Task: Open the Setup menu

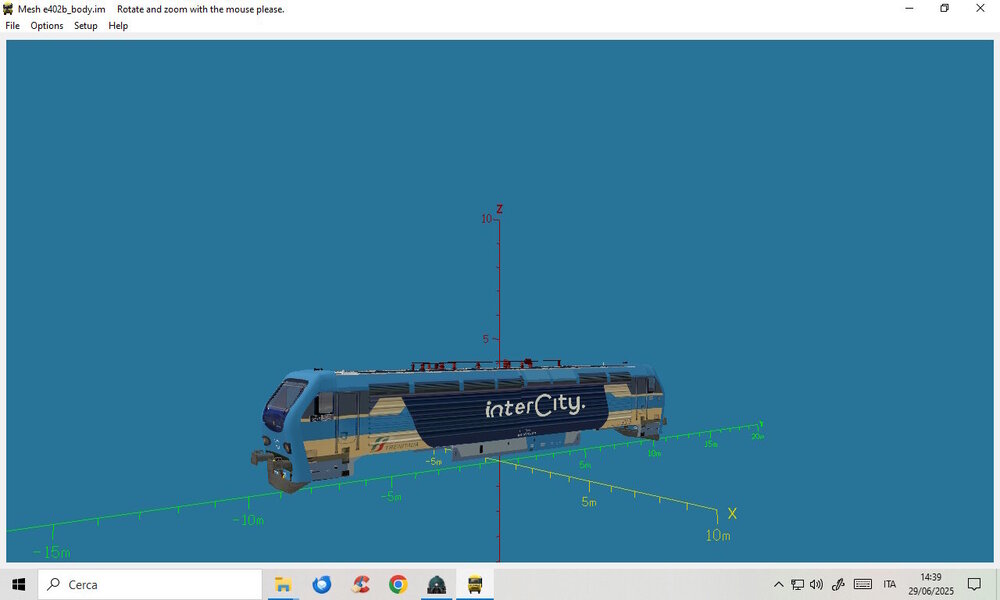Action: coord(85,26)
